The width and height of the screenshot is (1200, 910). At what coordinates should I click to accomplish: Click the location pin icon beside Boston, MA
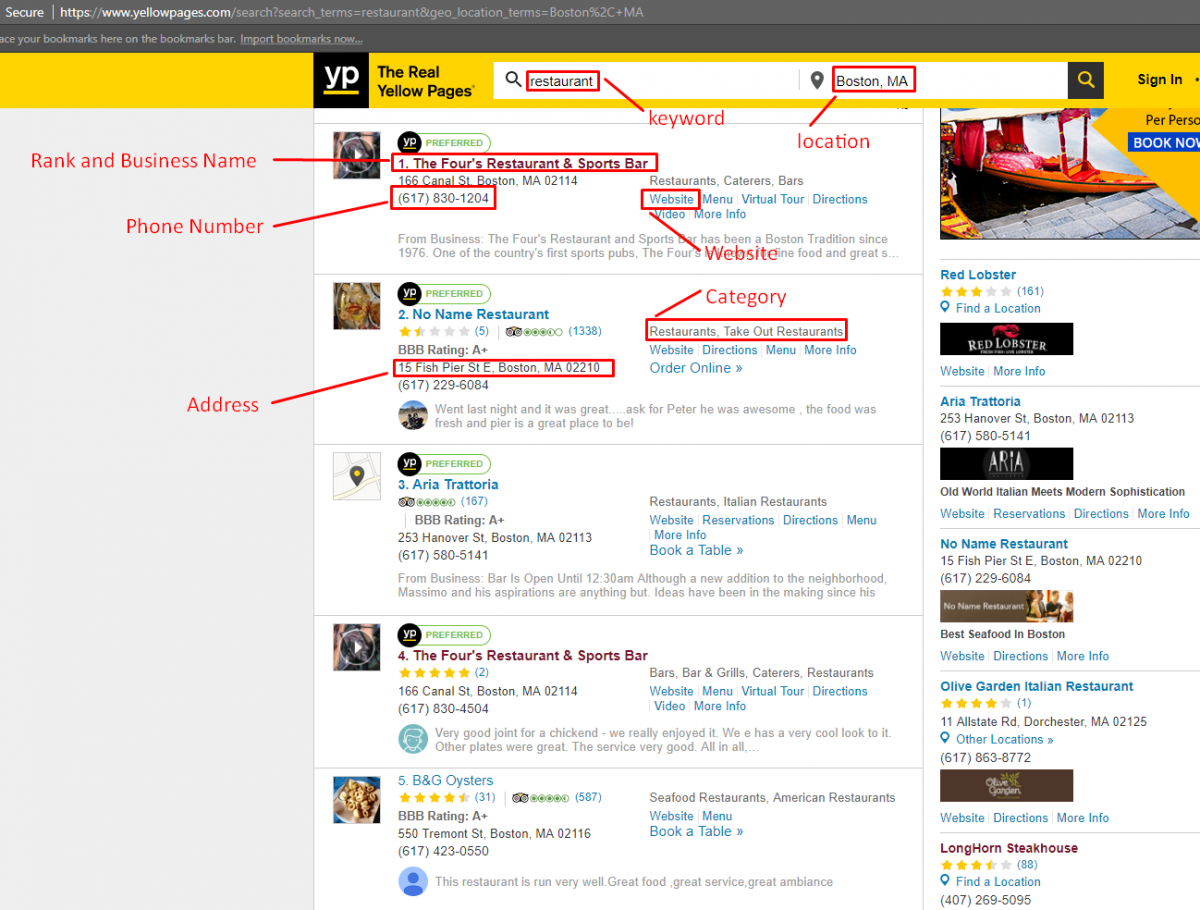[x=817, y=80]
